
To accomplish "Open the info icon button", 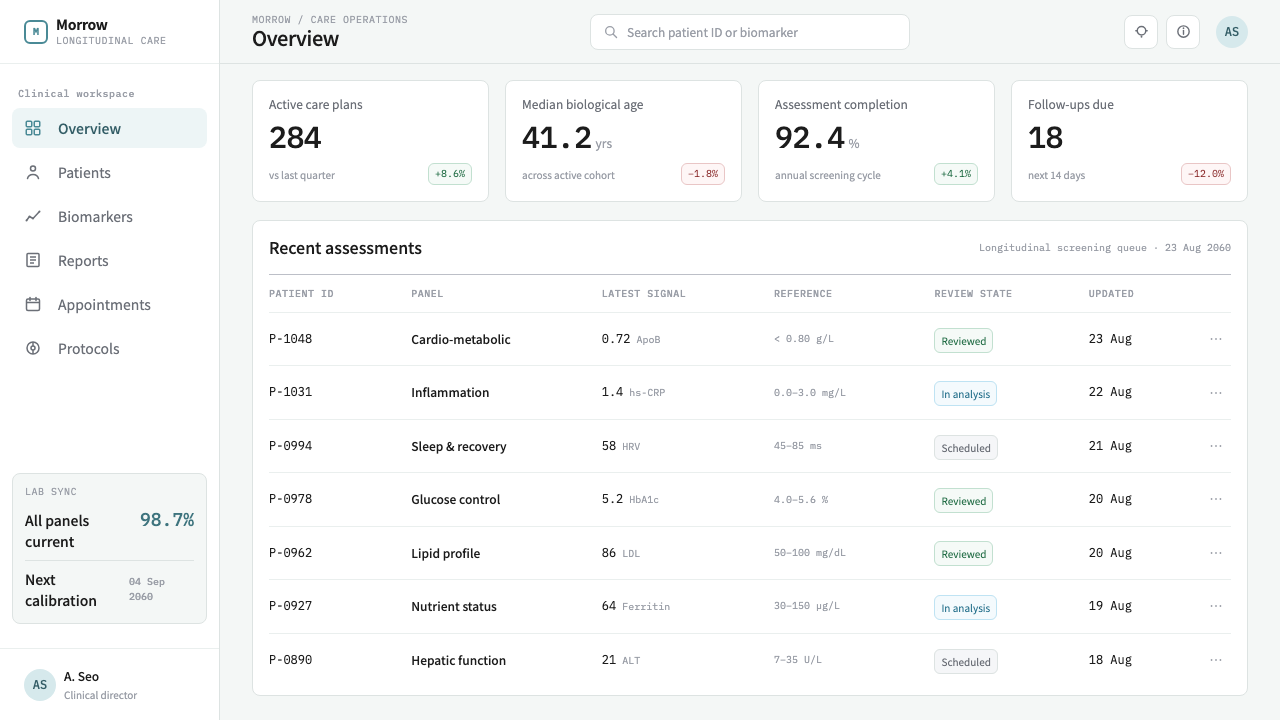I will pos(1183,32).
